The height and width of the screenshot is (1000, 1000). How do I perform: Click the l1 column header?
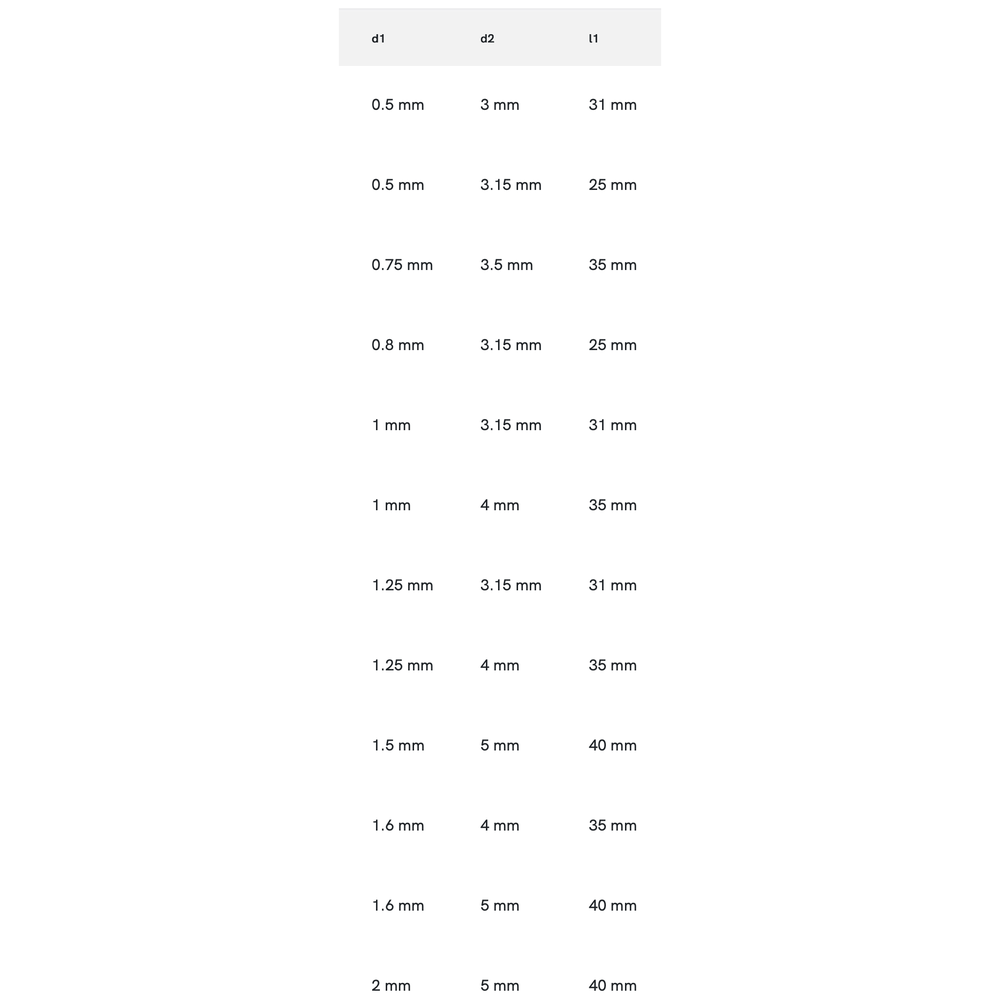pos(594,39)
